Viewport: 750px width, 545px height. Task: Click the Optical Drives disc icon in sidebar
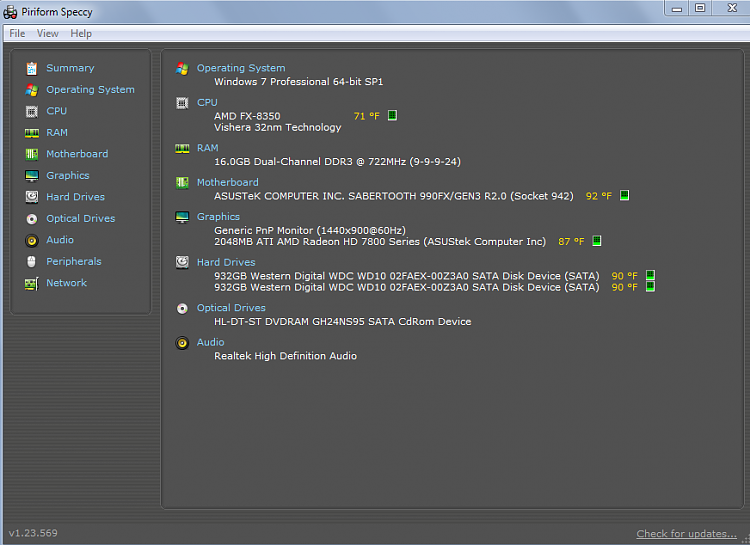(x=32, y=219)
